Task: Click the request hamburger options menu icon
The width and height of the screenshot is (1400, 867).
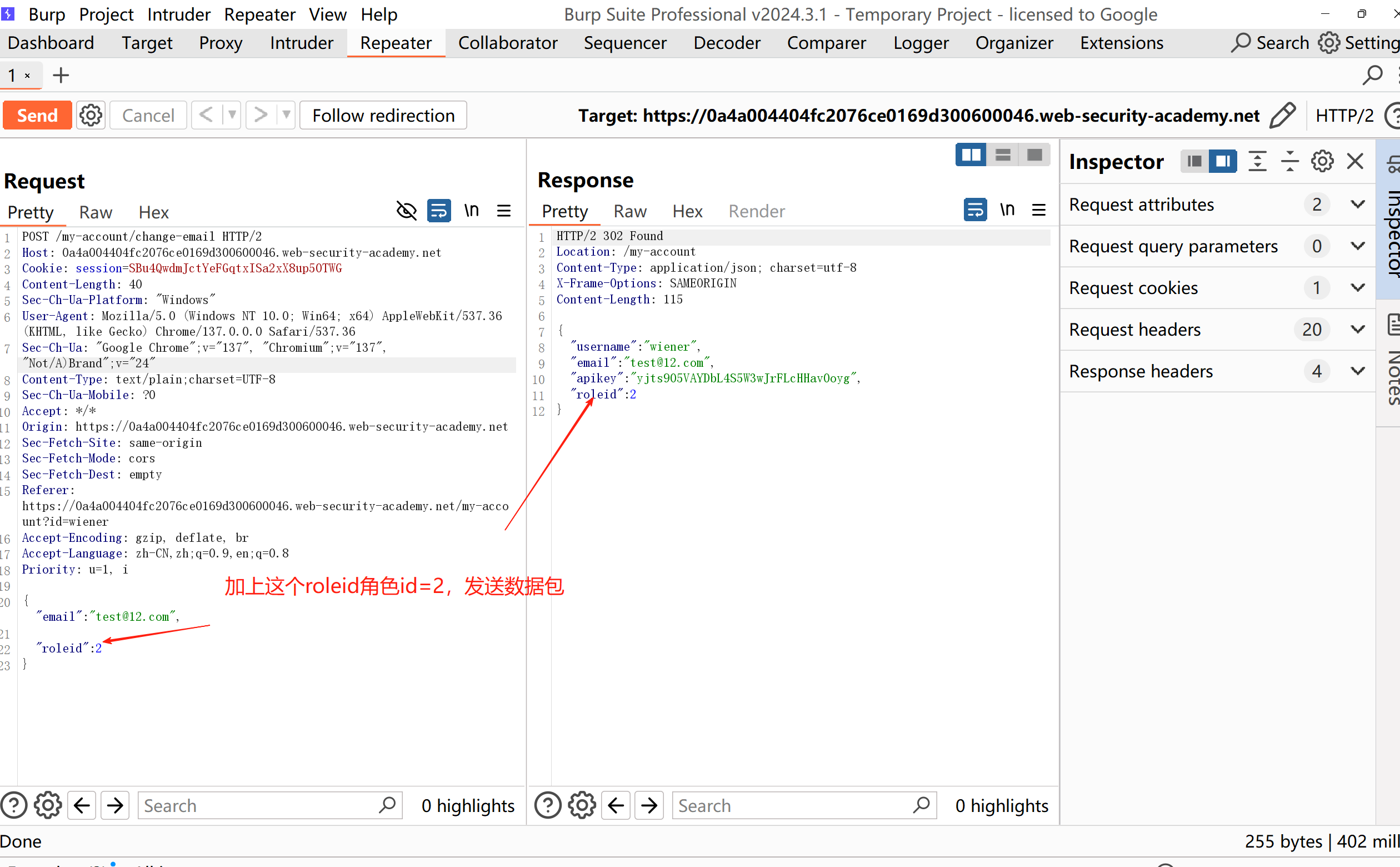Action: [504, 211]
